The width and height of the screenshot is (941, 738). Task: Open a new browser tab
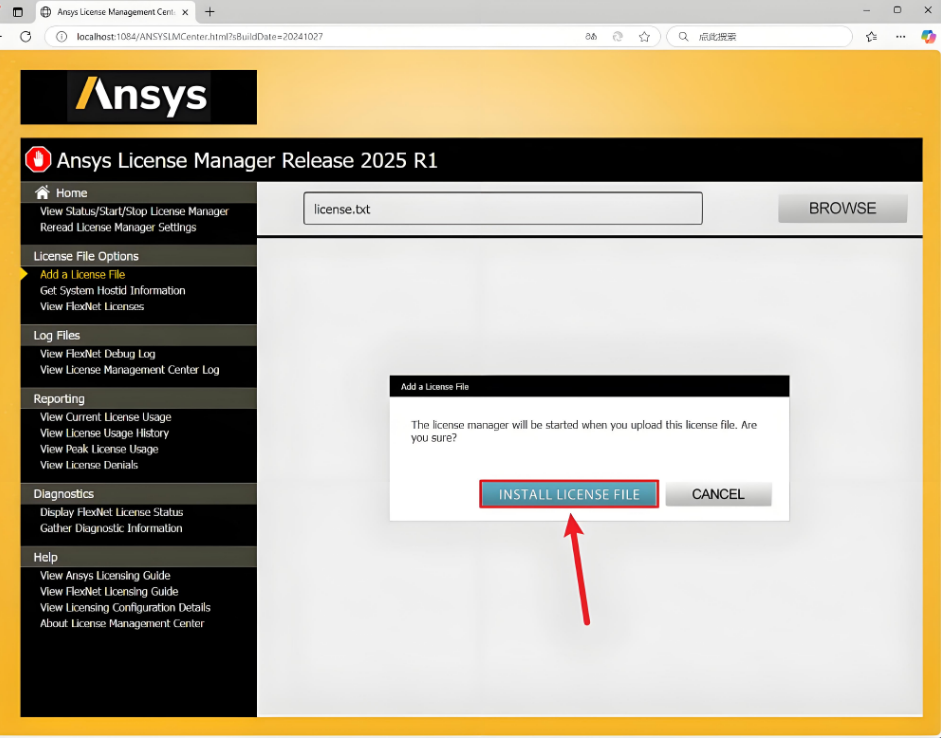click(x=209, y=12)
